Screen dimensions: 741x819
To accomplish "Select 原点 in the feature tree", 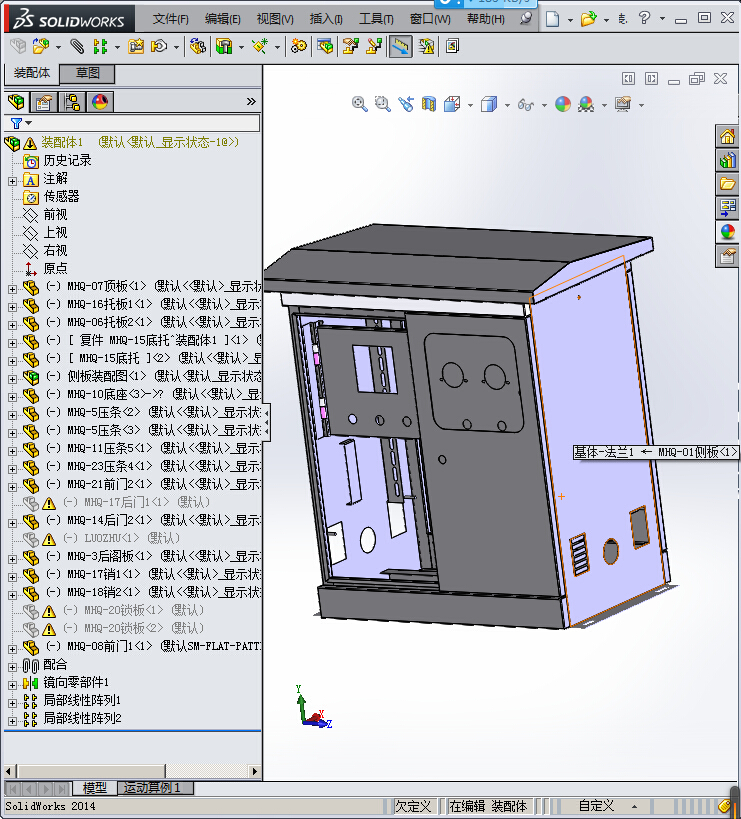I will 55,268.
